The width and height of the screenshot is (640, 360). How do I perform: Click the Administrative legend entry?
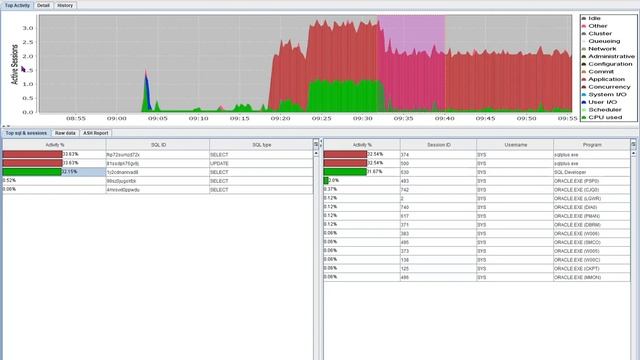pos(608,56)
